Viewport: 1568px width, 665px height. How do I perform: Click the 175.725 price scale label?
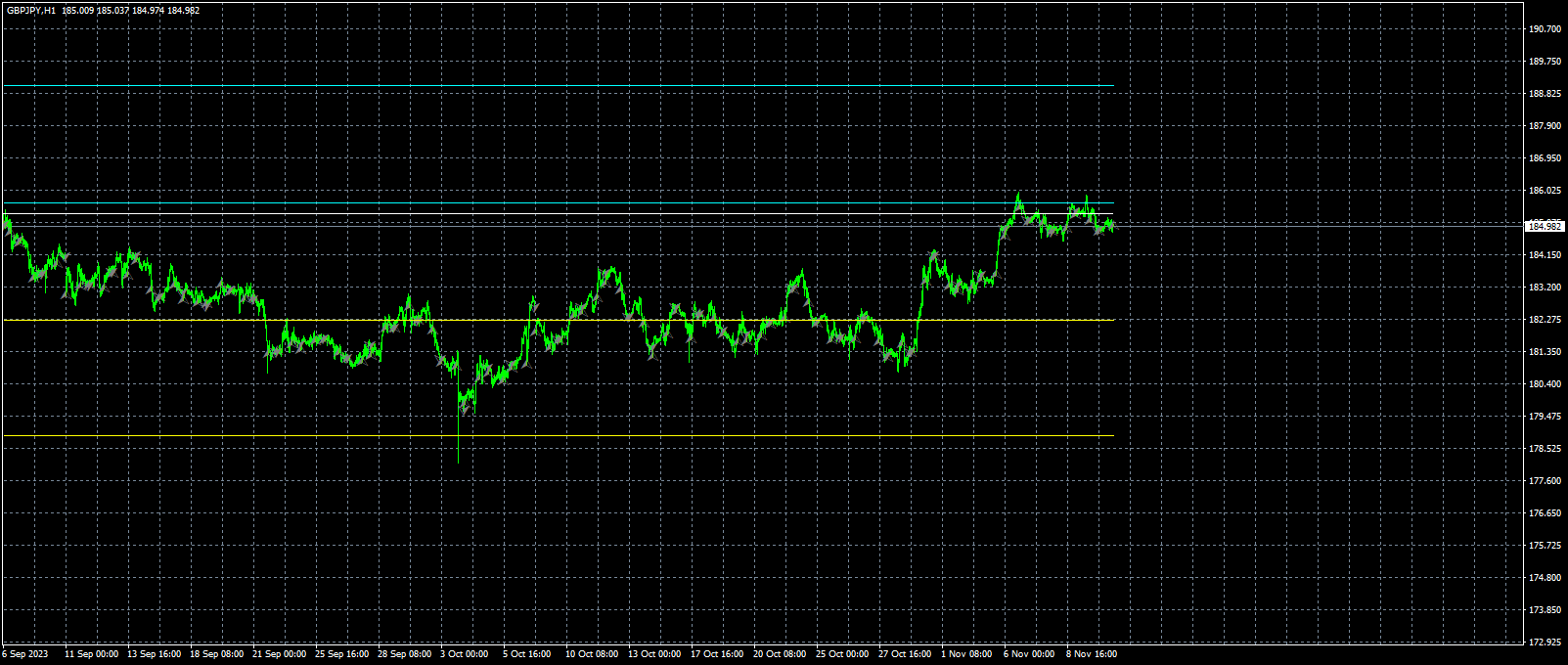pos(1545,546)
